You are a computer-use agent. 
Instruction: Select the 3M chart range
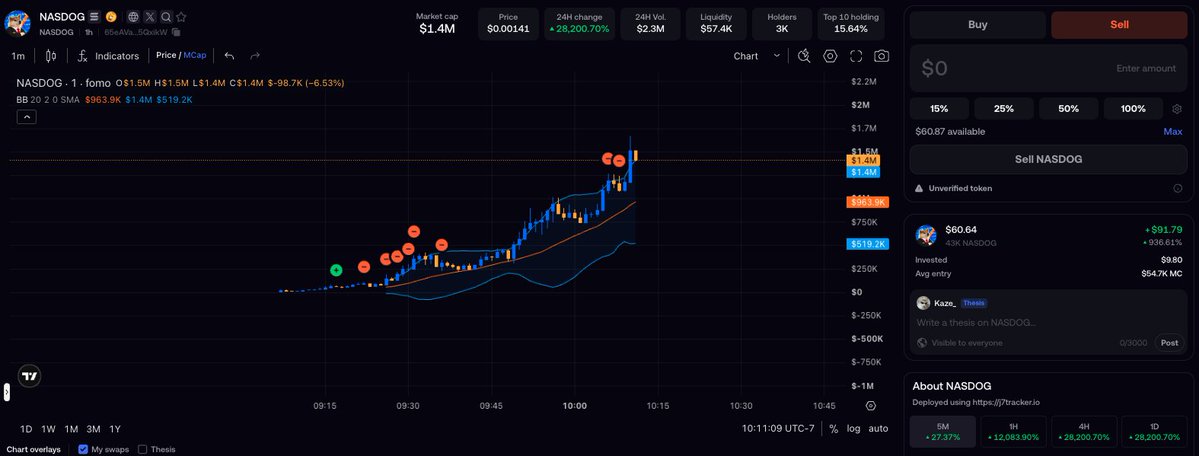coord(93,428)
